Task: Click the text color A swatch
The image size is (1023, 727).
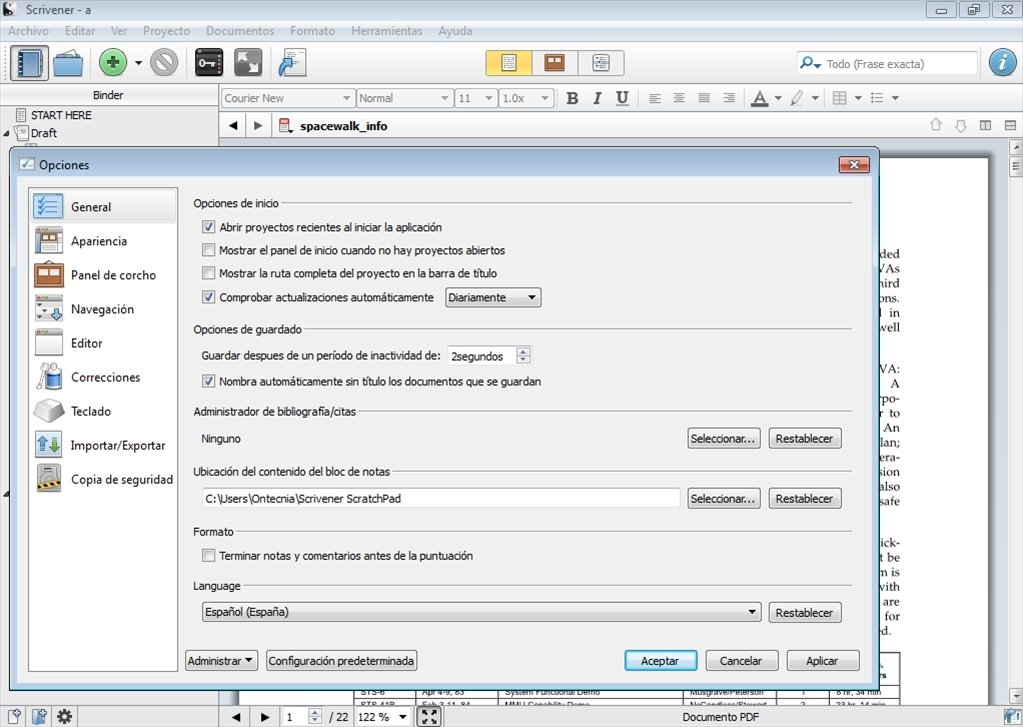Action: (759, 99)
